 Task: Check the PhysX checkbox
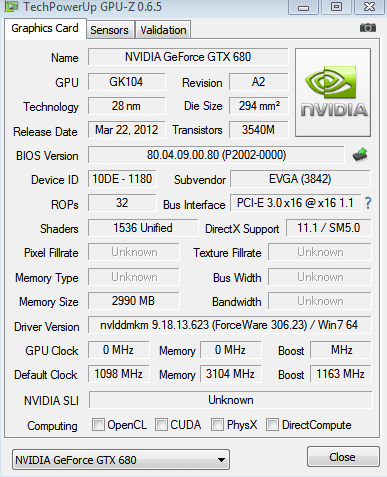click(x=217, y=425)
